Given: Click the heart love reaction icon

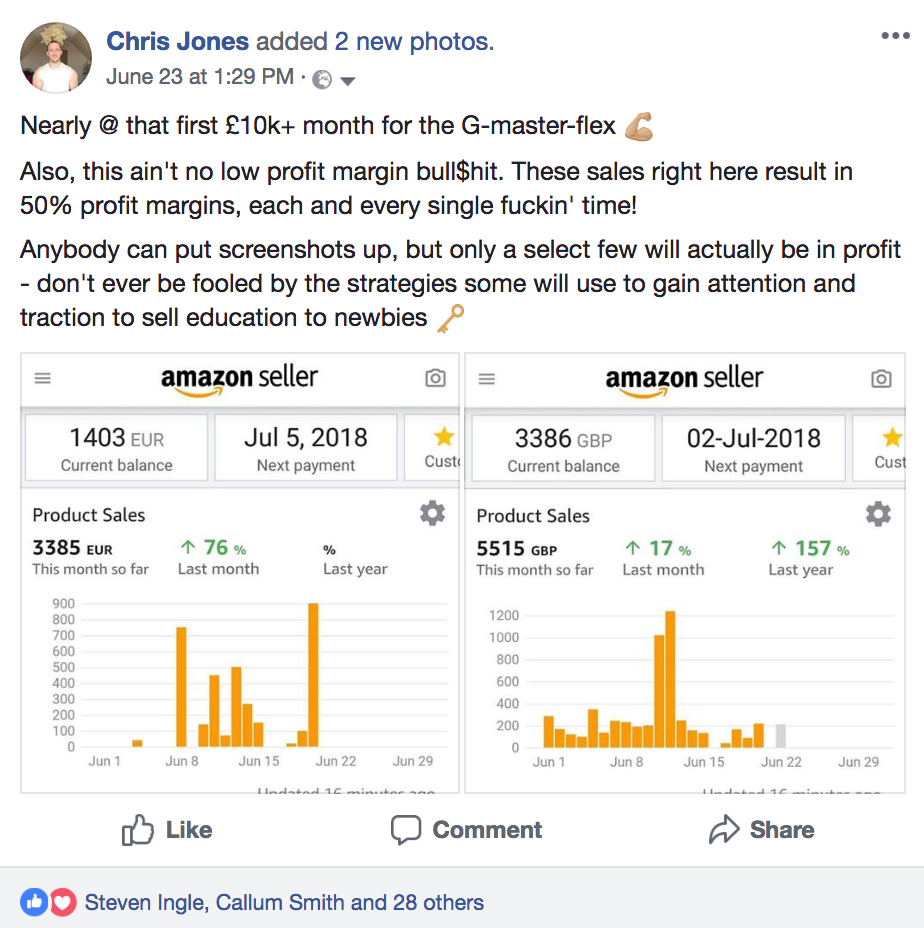Looking at the screenshot, I should point(63,903).
